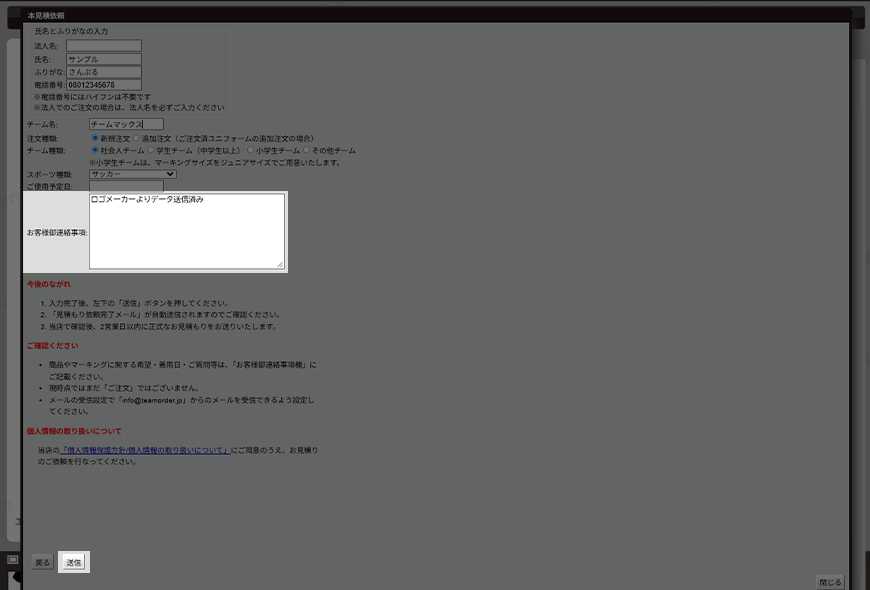Open the 個人情報保護方針 privacy policy link

pos(145,450)
